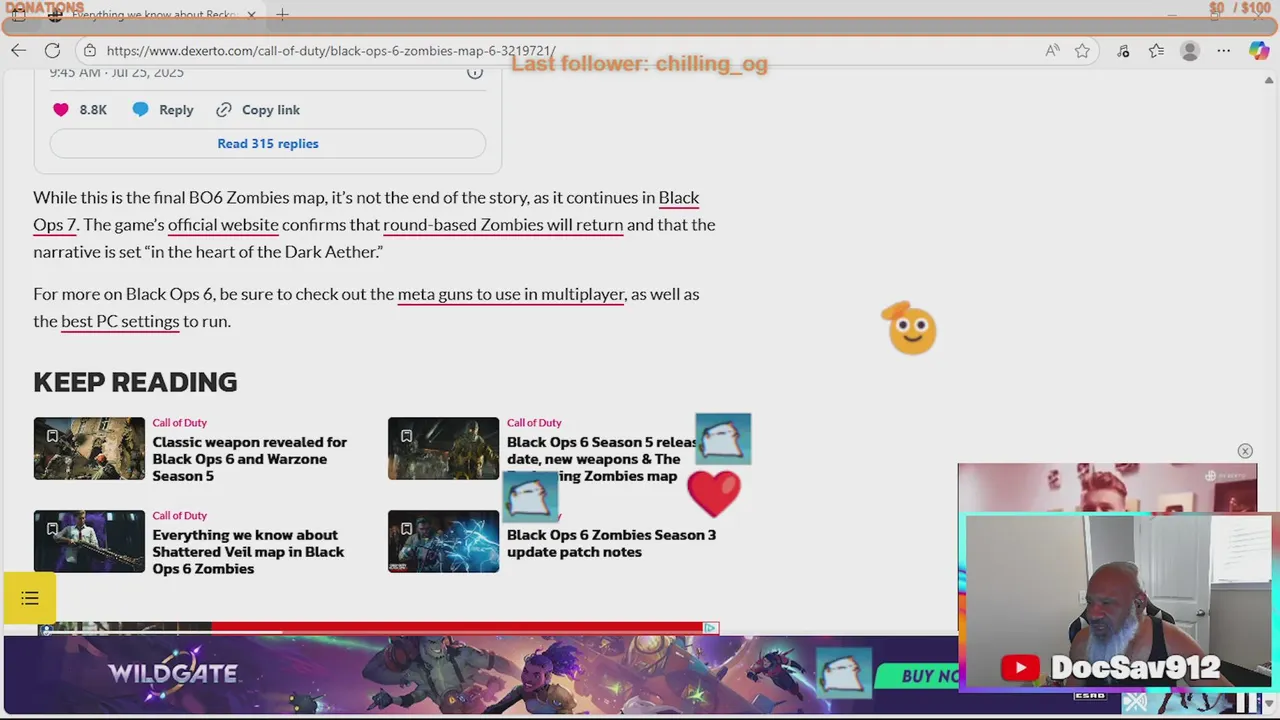Image resolution: width=1280 pixels, height=720 pixels.
Task: Open the Season 5 release article thumbnail
Action: point(443,448)
